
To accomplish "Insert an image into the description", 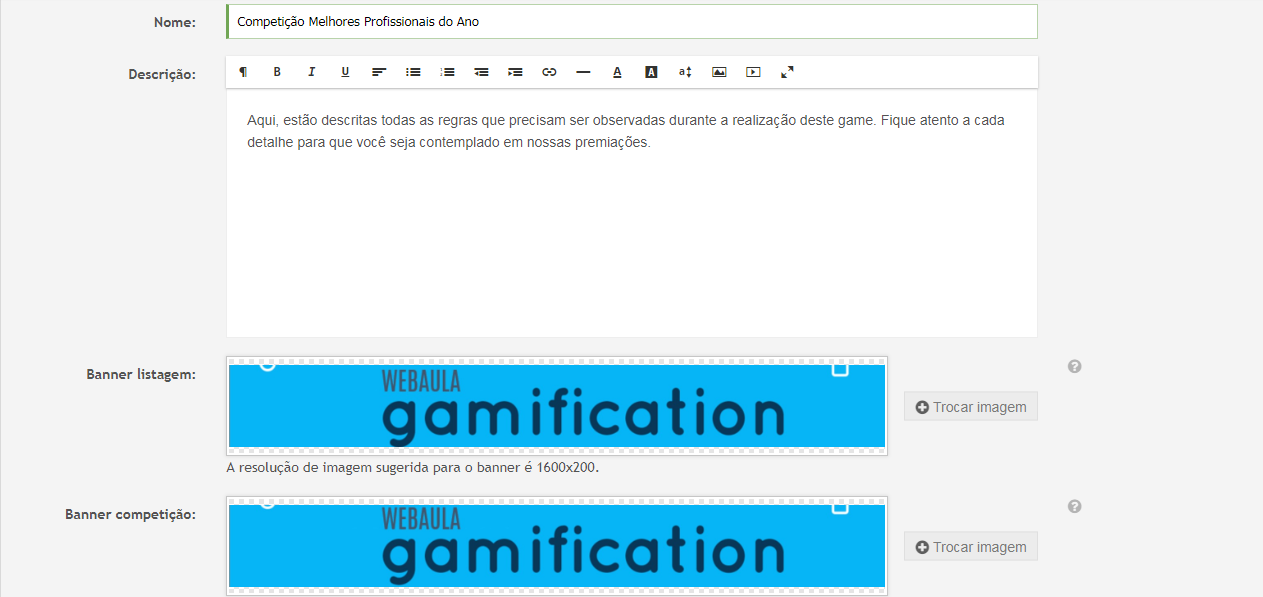I will coord(719,72).
